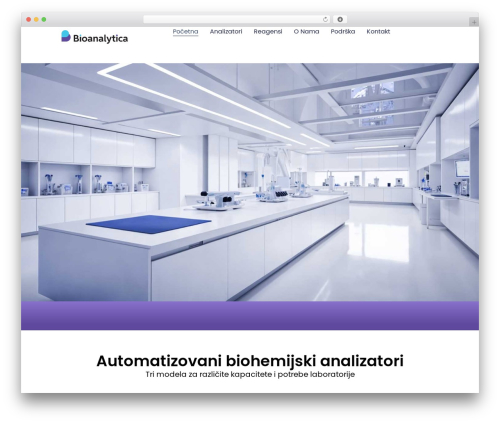500x423 pixels.
Task: Open the Analizatori menu item
Action: [x=226, y=32]
